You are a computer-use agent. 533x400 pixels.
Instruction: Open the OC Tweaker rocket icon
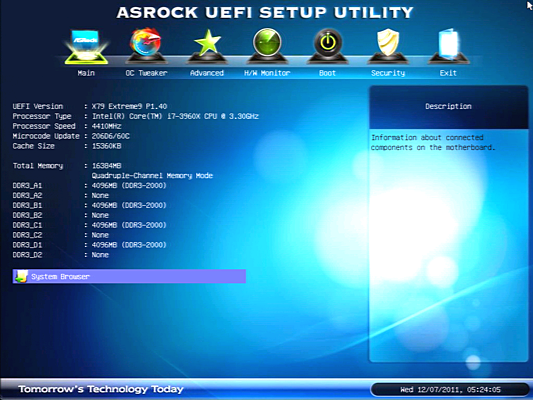pos(146,46)
